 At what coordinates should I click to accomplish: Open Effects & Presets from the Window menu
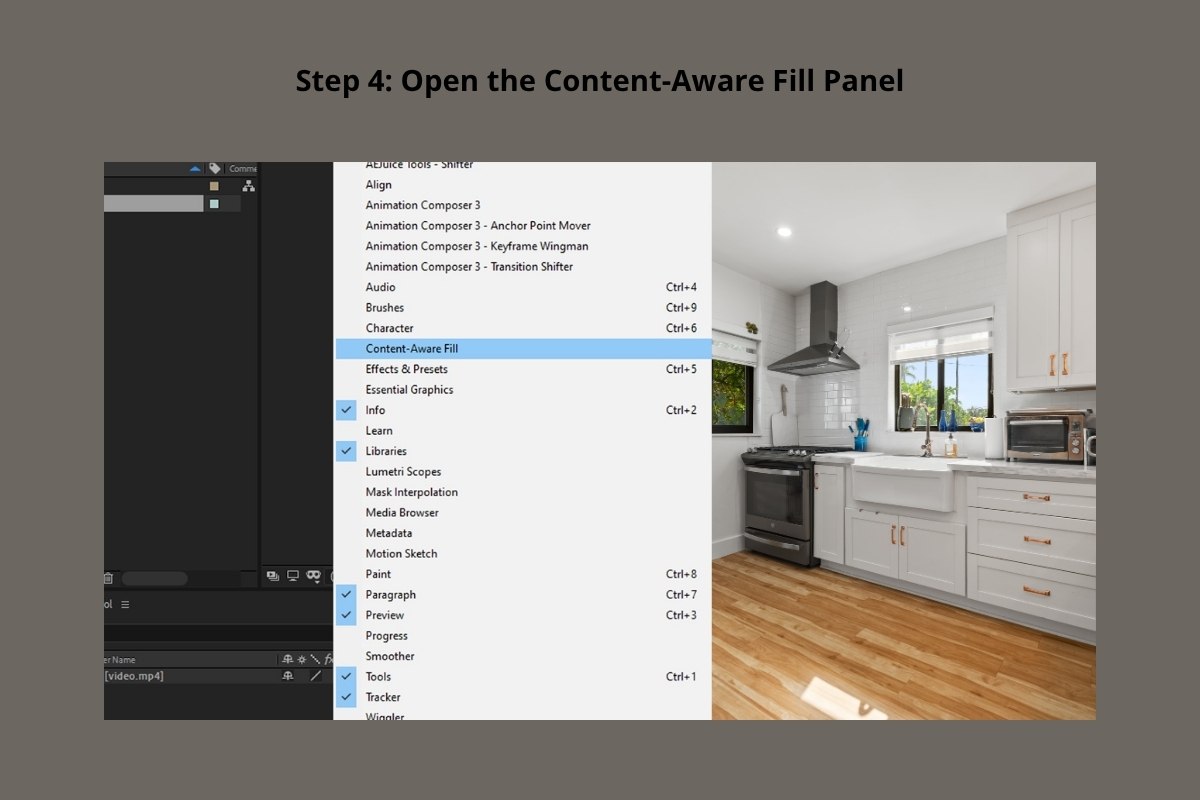pyautogui.click(x=407, y=369)
